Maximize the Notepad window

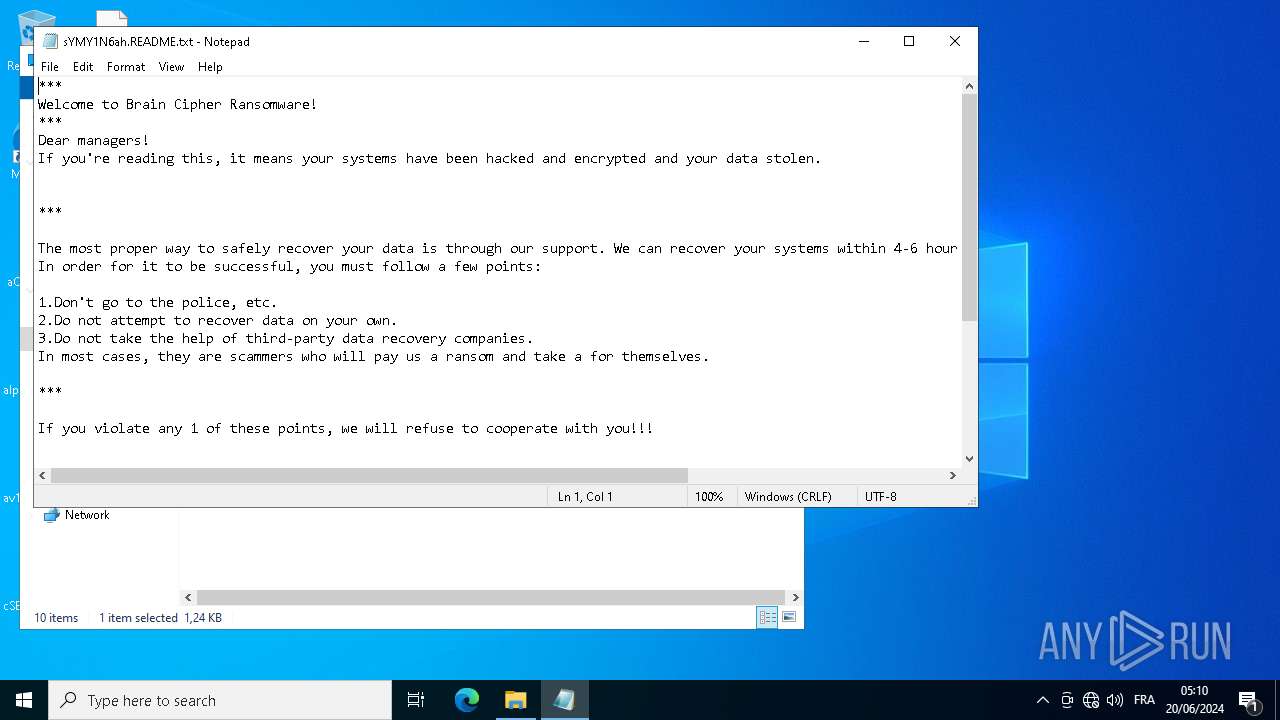909,41
